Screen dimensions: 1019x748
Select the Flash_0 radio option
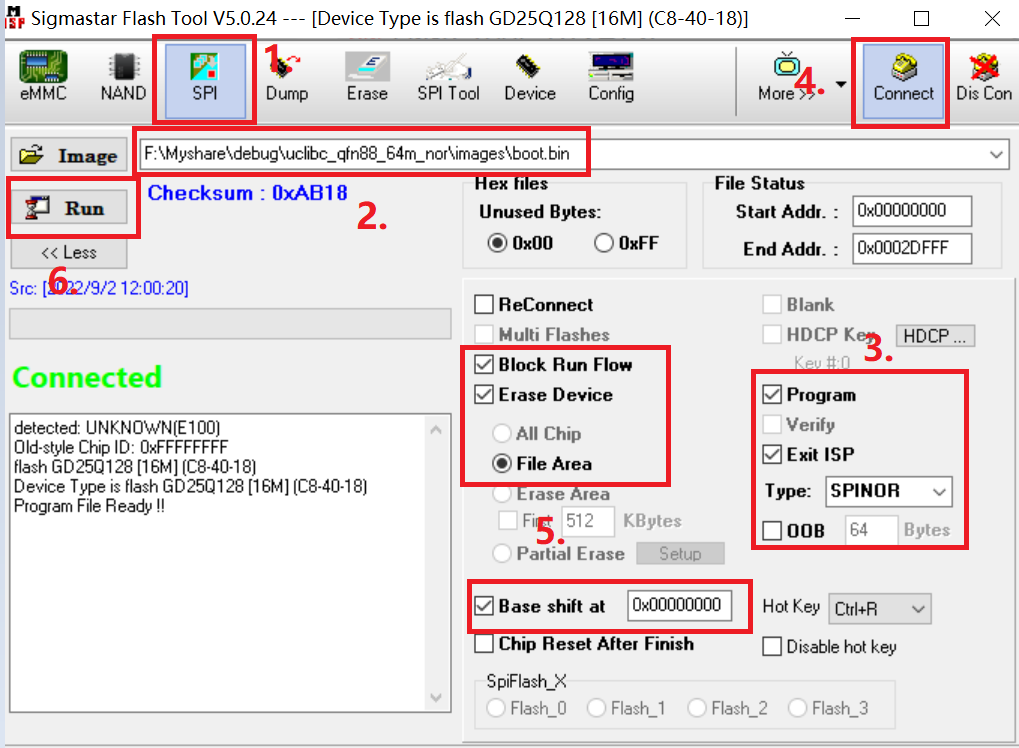496,708
